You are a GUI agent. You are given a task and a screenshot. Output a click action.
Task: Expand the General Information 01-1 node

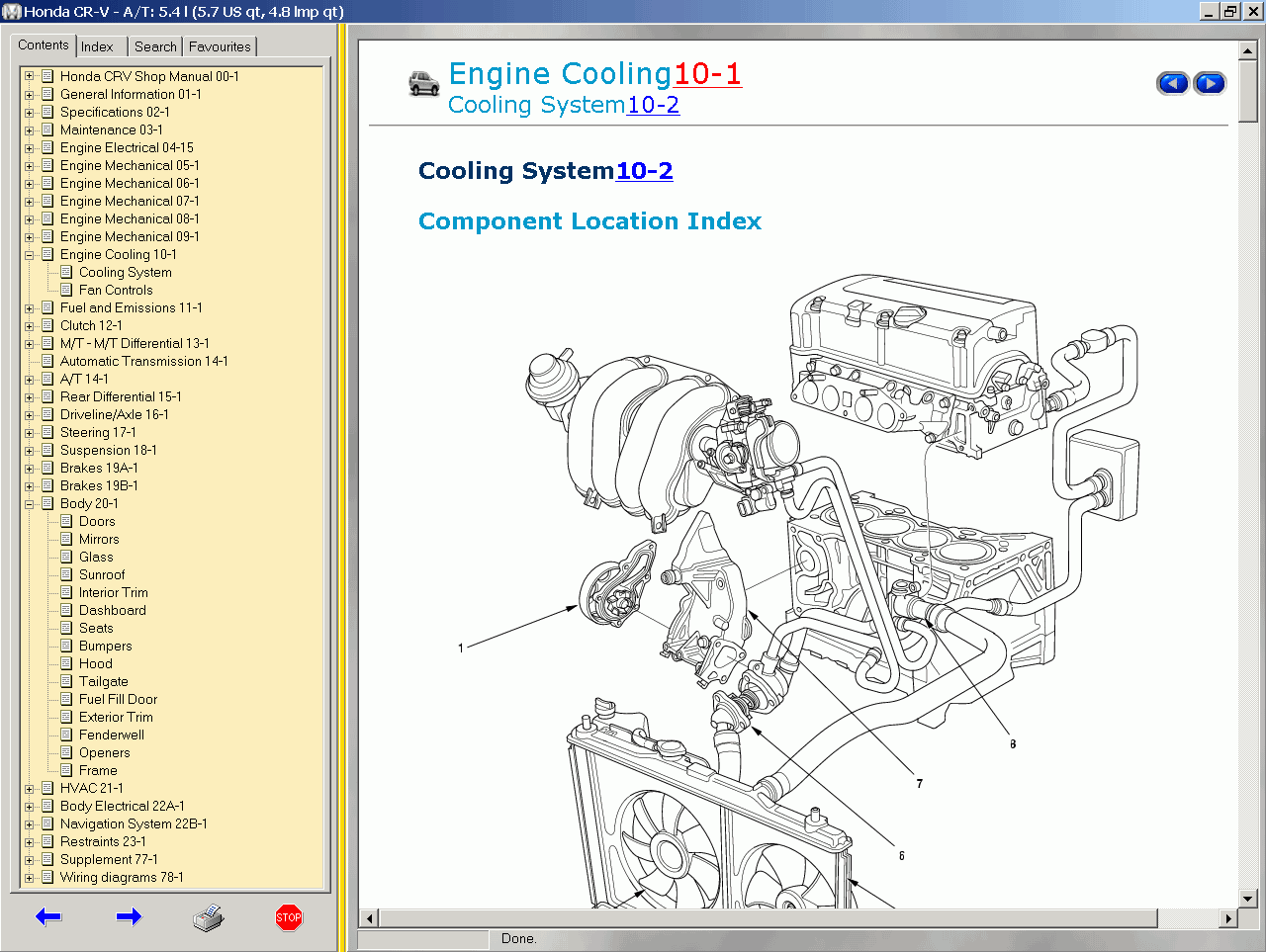[29, 95]
